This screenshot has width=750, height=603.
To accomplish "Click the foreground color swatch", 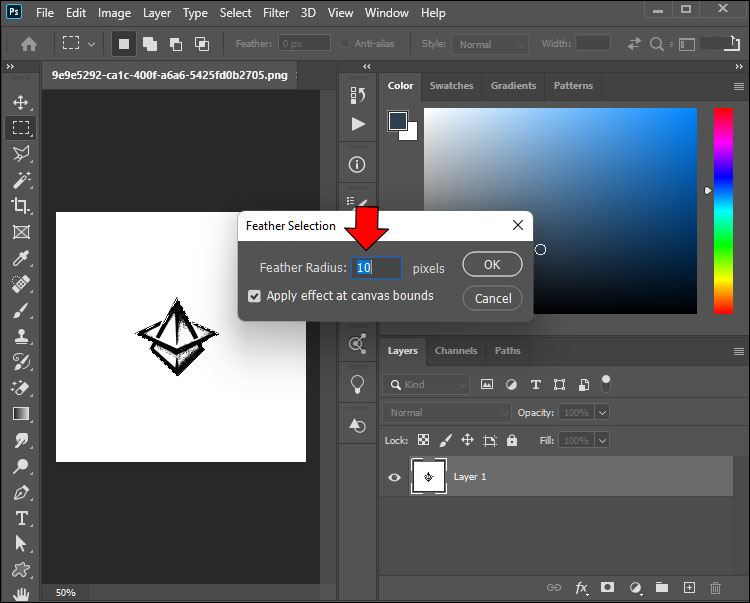I will (x=397, y=121).
